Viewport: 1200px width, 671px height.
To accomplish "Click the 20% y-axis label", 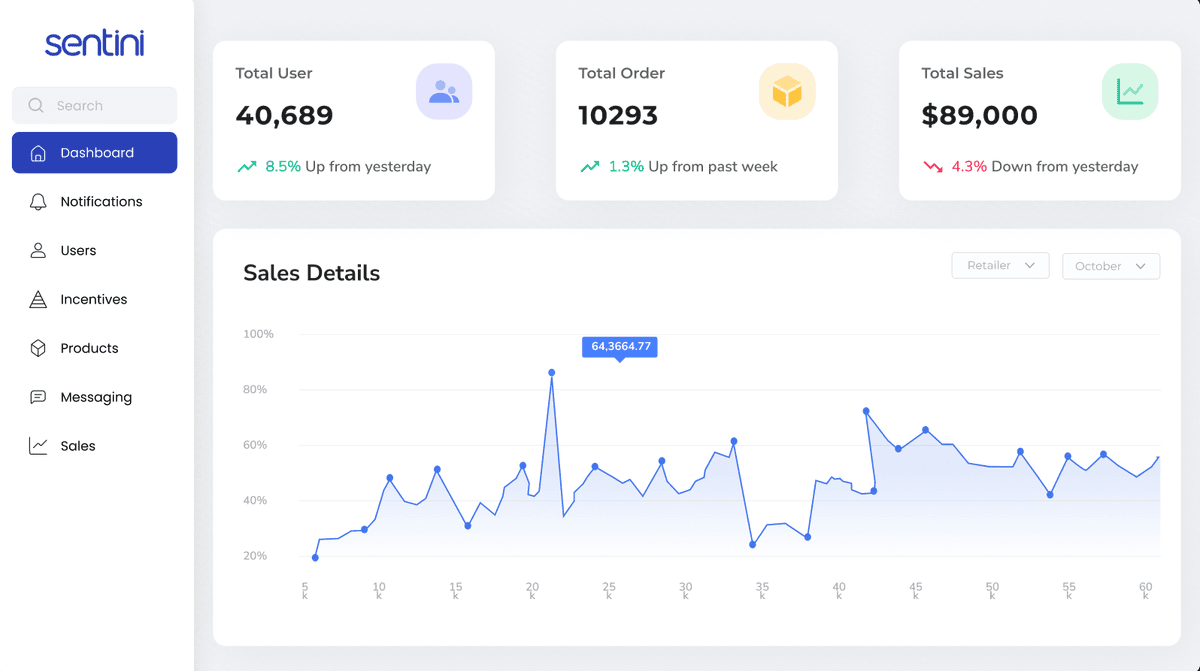I will [255, 556].
